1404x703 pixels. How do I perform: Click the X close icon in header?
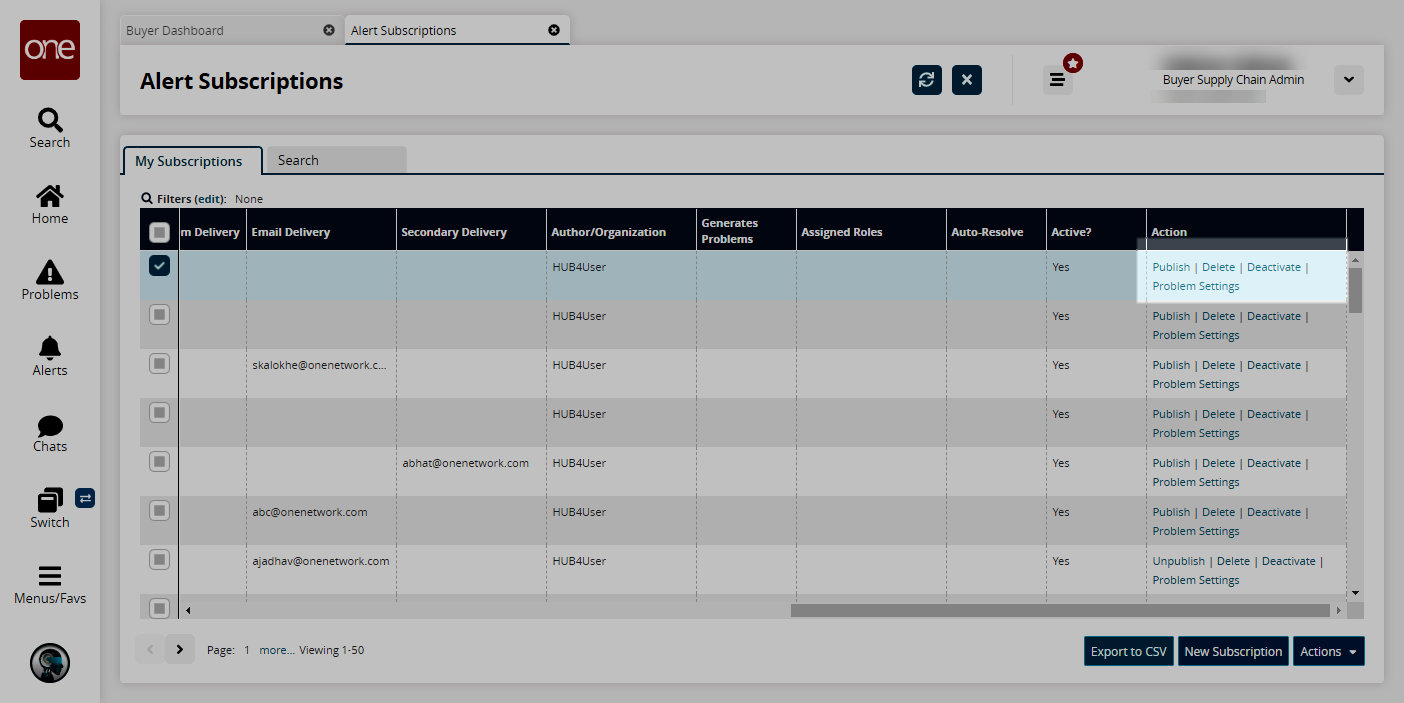[x=967, y=80]
